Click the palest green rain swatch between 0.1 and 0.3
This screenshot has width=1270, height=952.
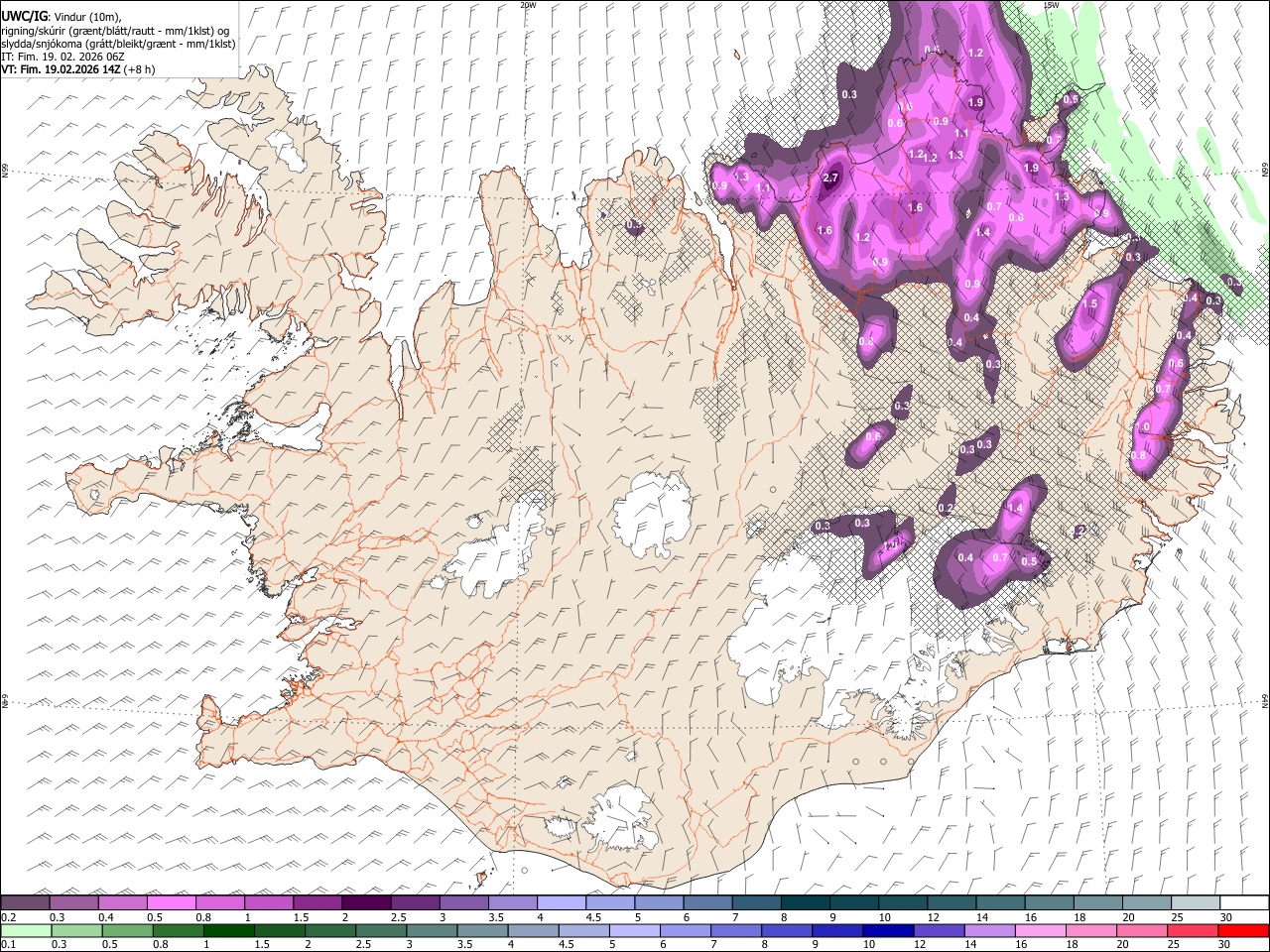(x=25, y=930)
